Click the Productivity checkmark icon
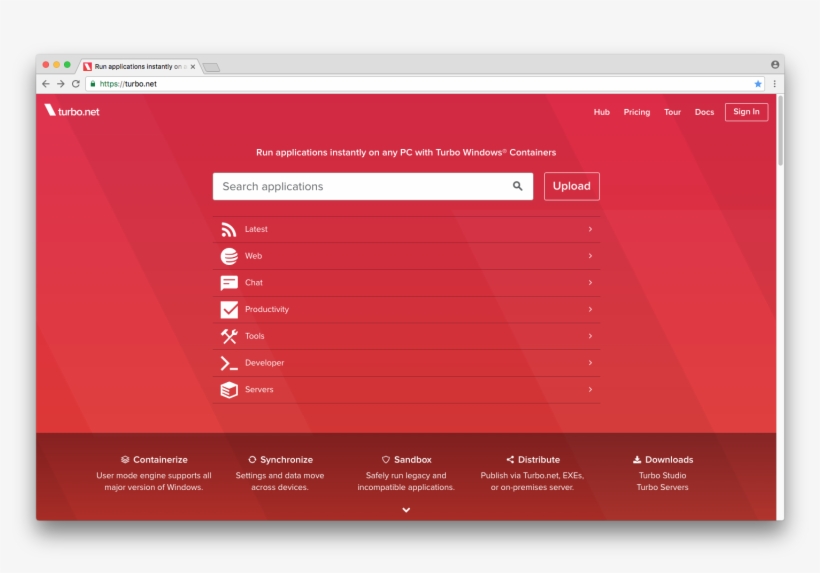Image resolution: width=820 pixels, height=573 pixels. [229, 310]
